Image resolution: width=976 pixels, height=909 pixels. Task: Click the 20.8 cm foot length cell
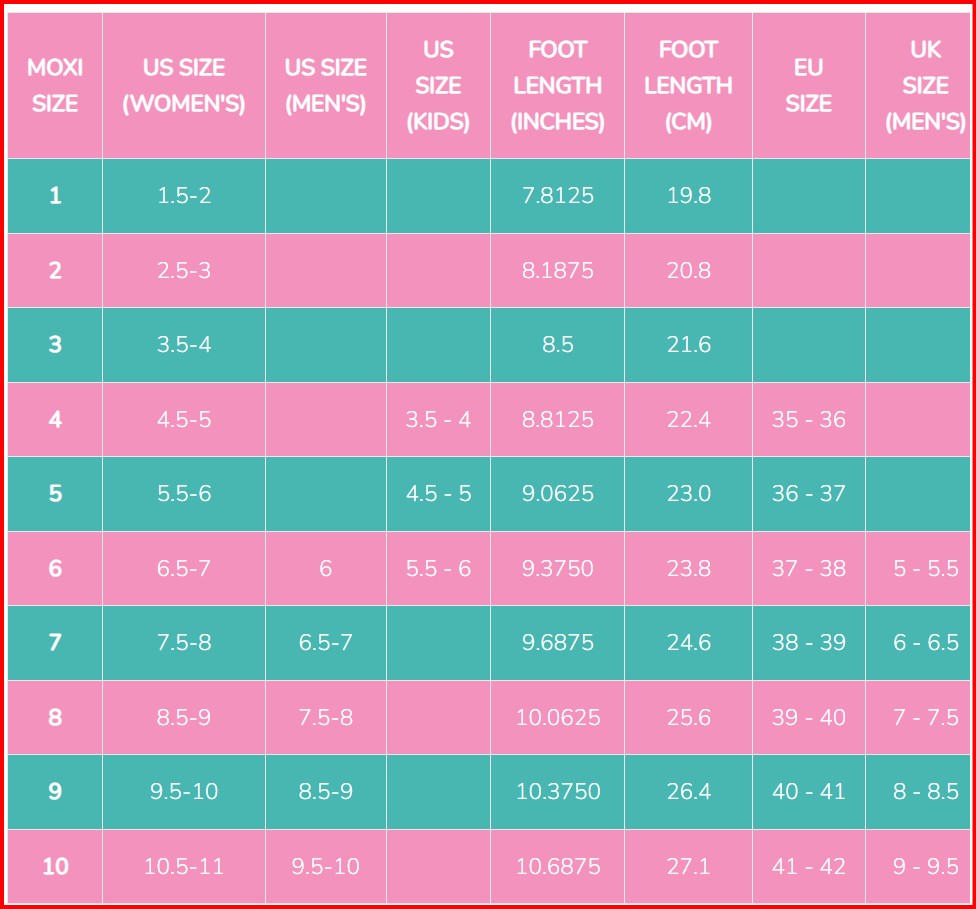click(x=689, y=270)
